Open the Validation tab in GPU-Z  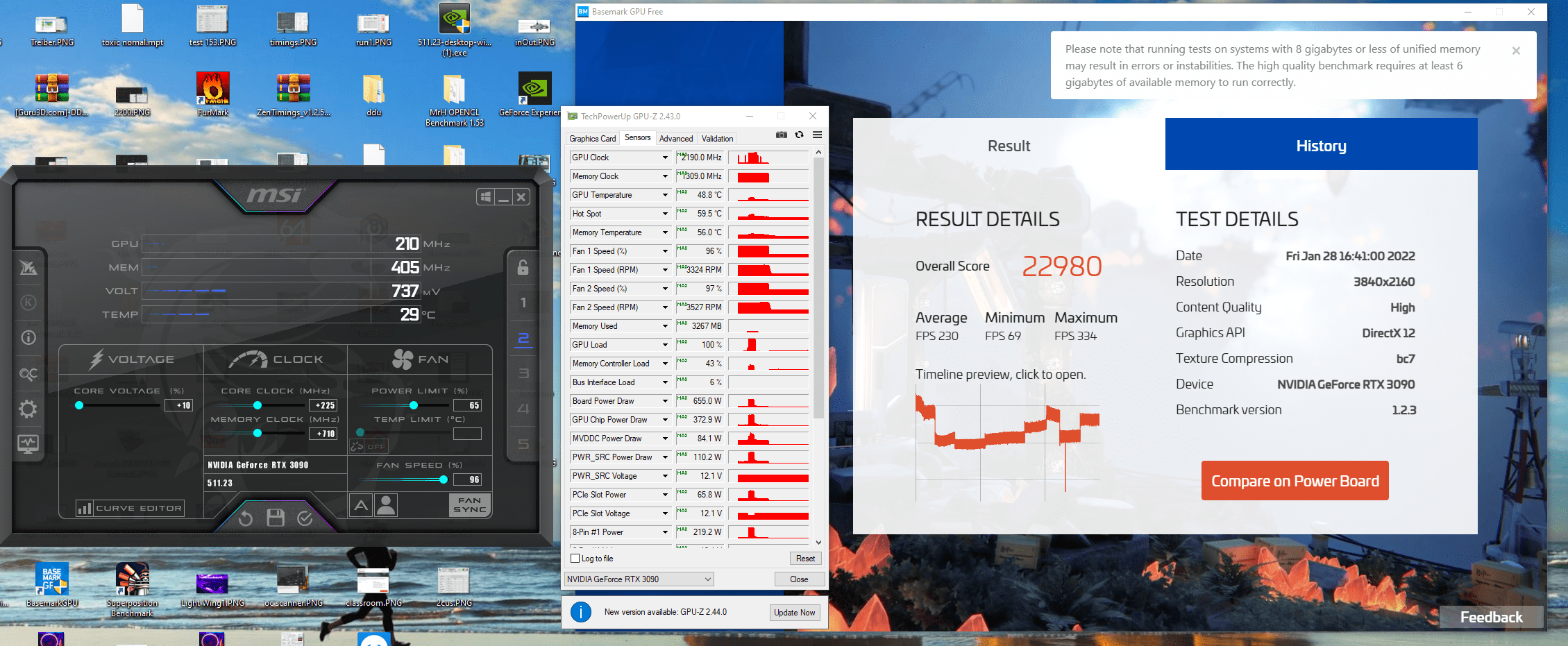[x=717, y=139]
